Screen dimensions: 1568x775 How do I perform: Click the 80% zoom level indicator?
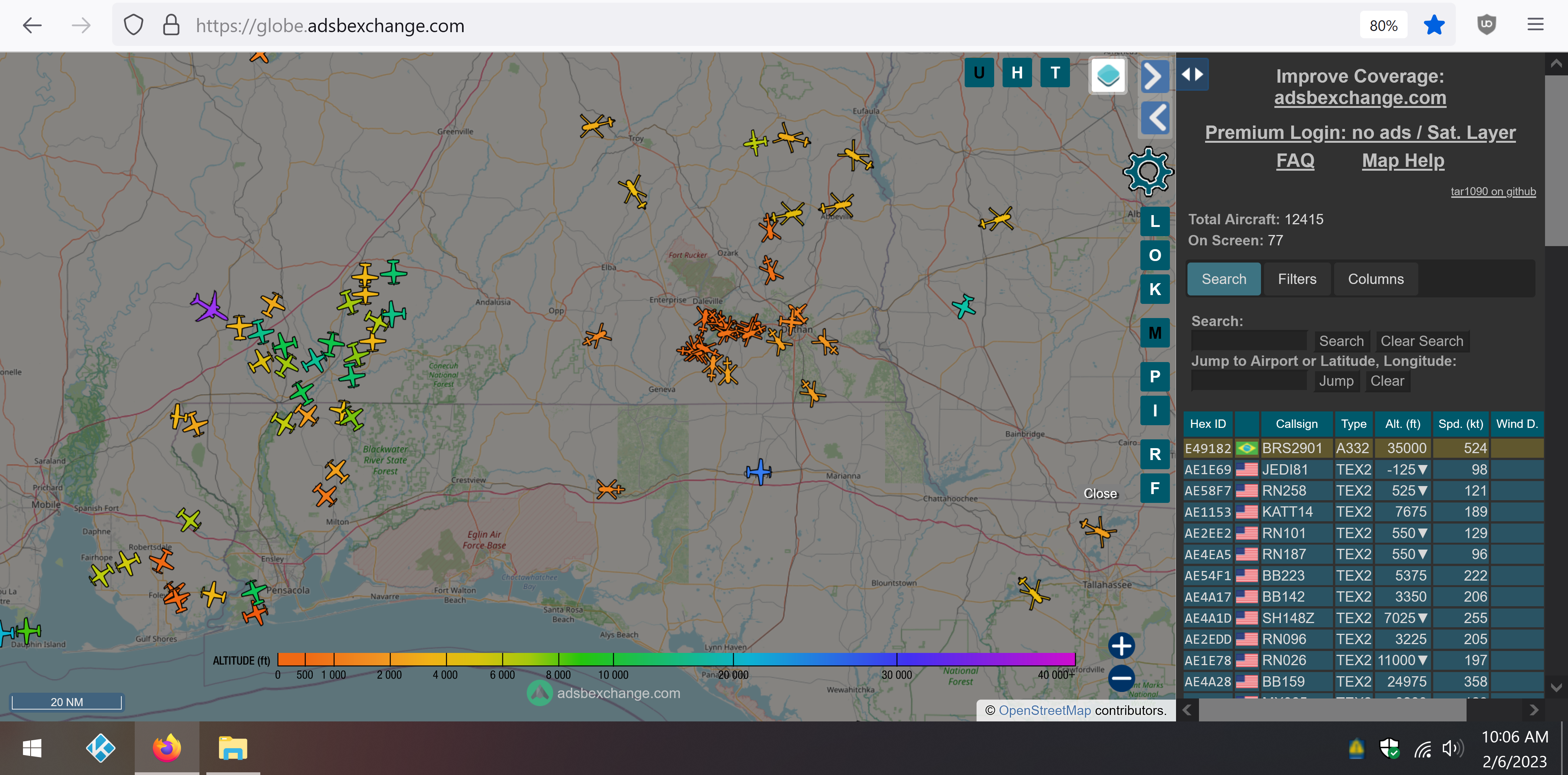[x=1383, y=26]
